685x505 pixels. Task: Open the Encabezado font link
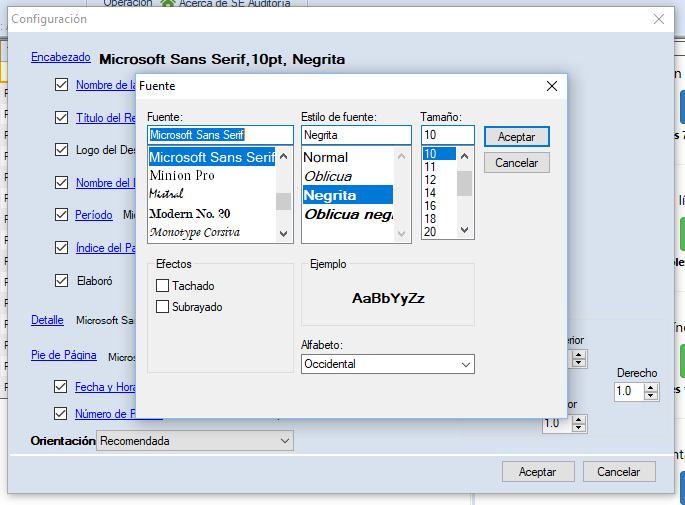coord(61,58)
